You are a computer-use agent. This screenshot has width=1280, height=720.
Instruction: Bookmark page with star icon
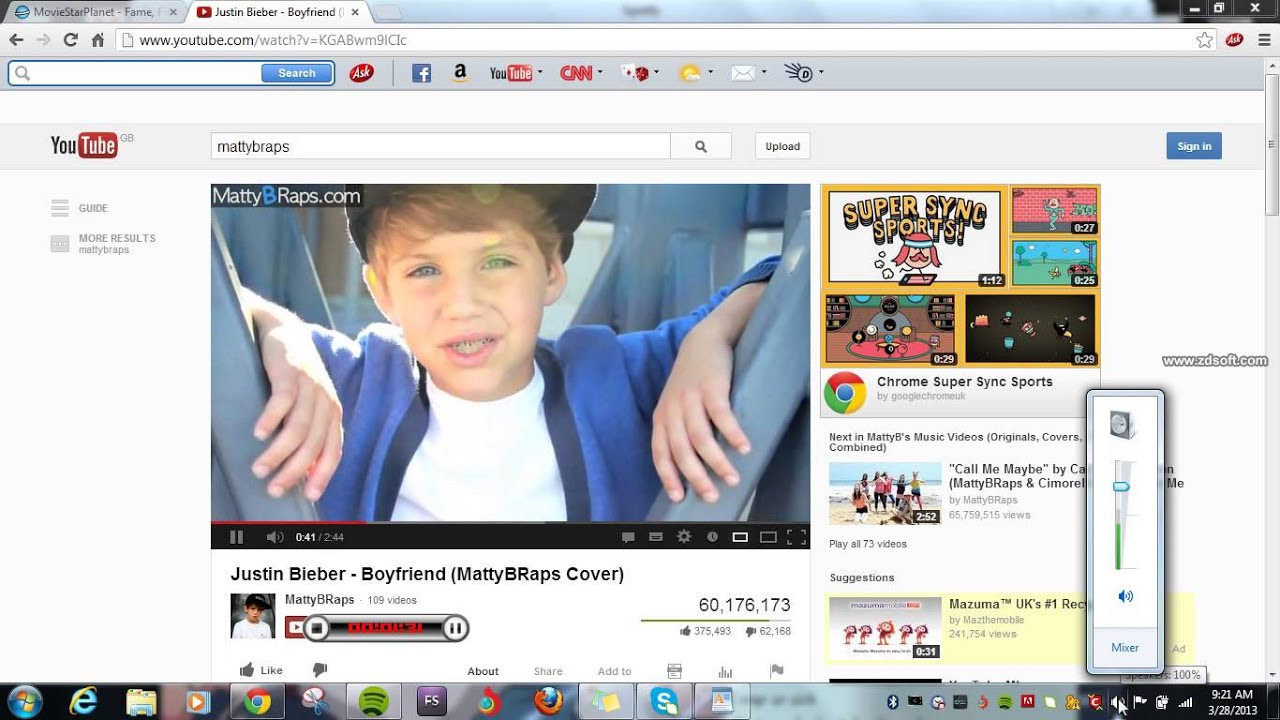click(1205, 40)
